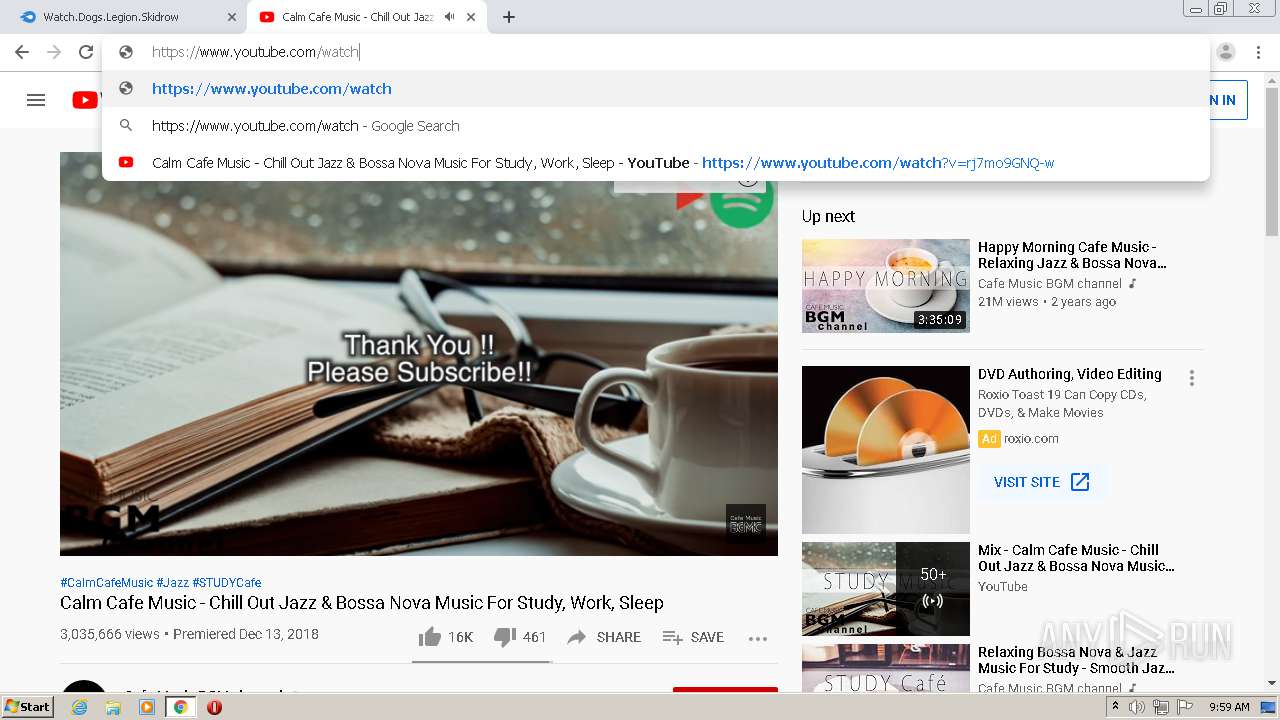1280x720 pixels.
Task: Select the Calm Cafe Music history suggestion
Action: click(656, 163)
